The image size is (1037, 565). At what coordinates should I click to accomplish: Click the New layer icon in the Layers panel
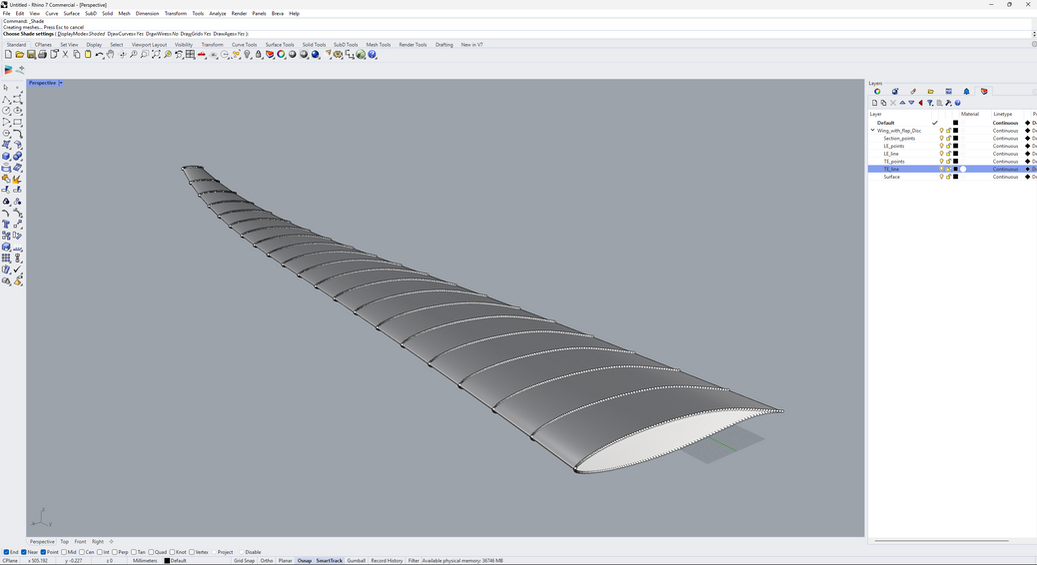pyautogui.click(x=874, y=103)
